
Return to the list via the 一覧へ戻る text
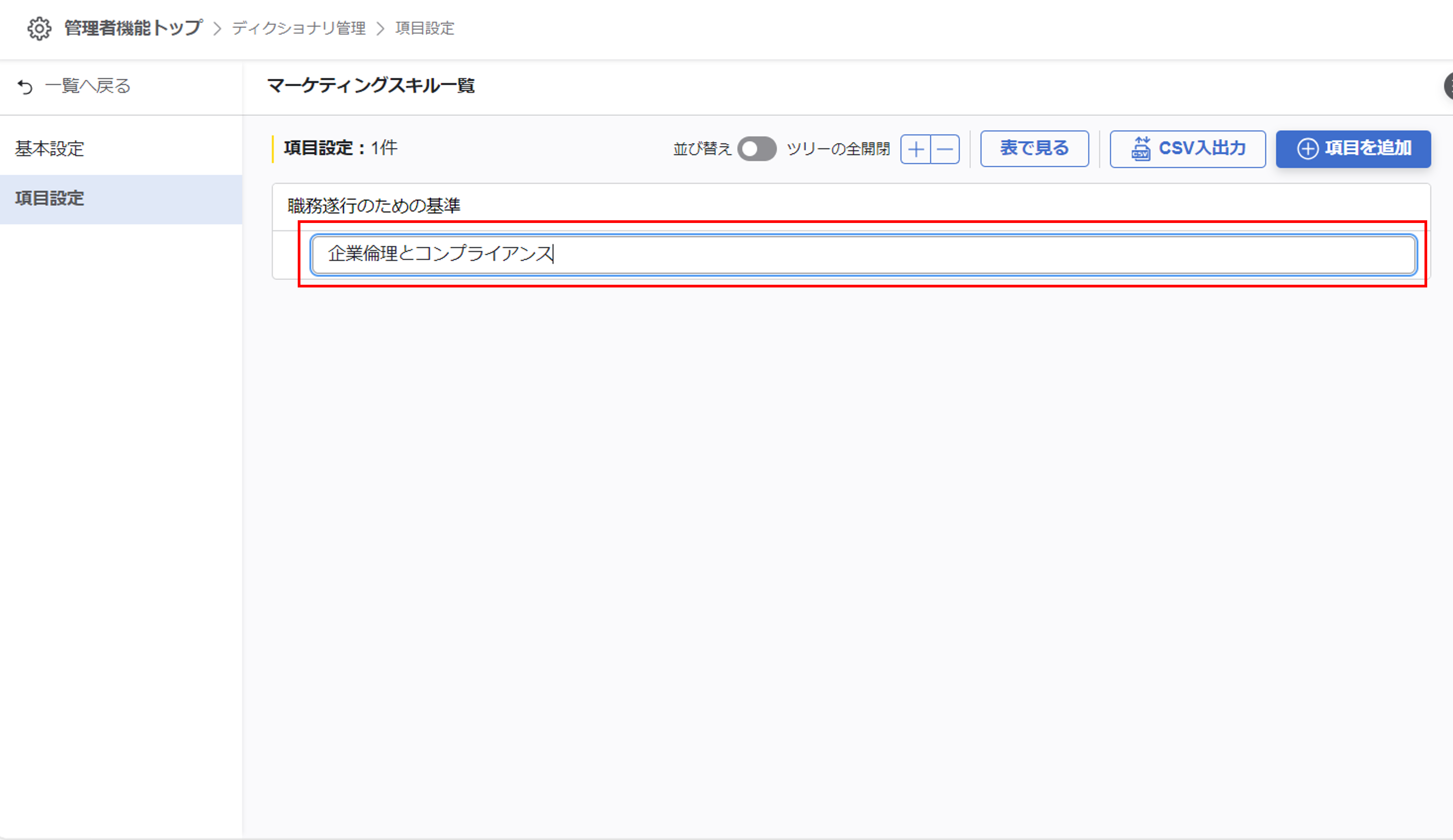pos(88,87)
